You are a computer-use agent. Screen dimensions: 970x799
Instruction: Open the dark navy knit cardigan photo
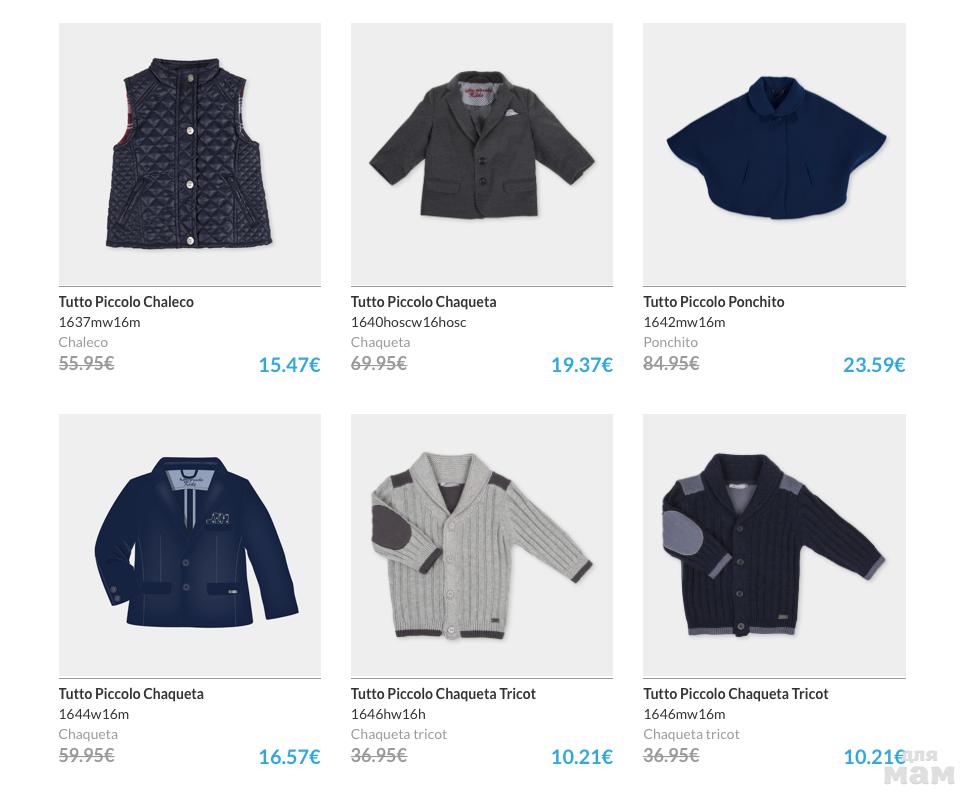tap(774, 545)
